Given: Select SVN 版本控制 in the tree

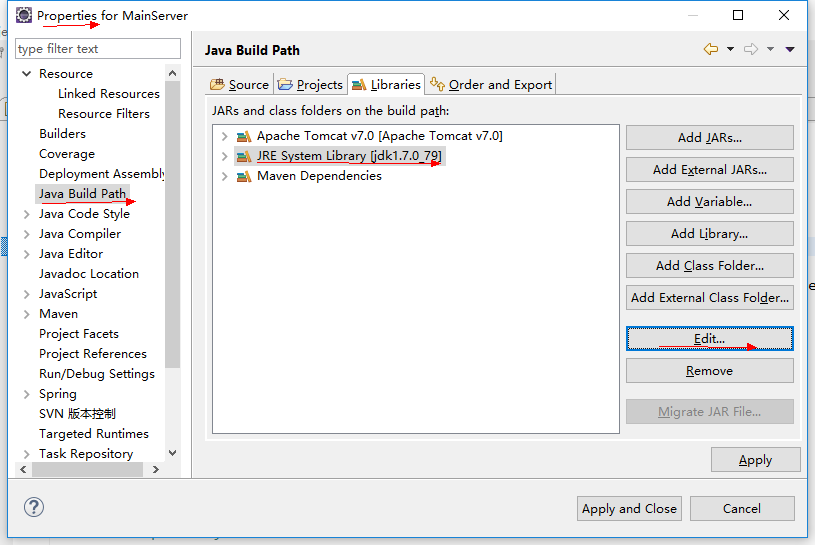Looking at the screenshot, I should 77,414.
